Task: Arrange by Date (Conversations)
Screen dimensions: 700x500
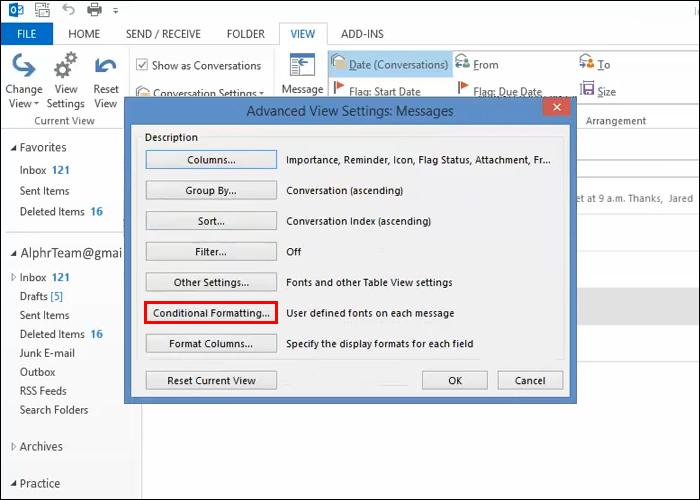Action: (390, 64)
